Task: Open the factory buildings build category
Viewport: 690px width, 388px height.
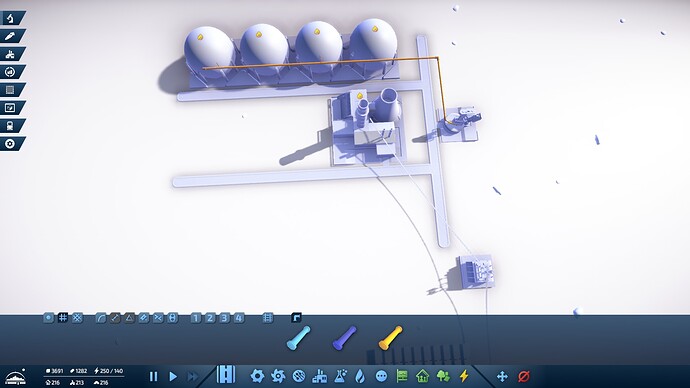Action: [319, 377]
